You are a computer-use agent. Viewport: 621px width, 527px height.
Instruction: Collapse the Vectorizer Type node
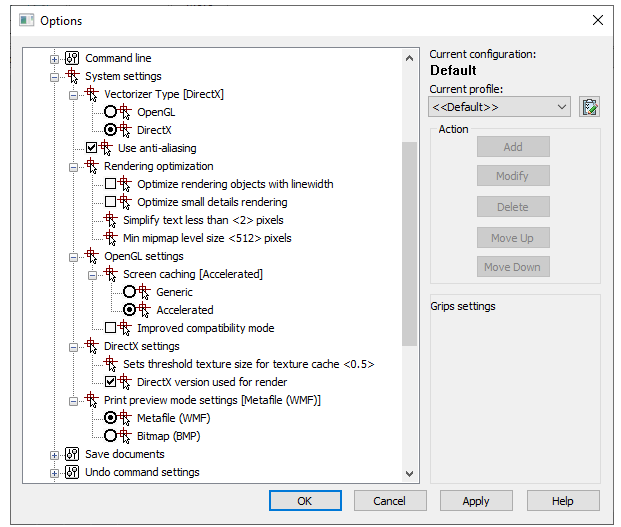point(73,95)
